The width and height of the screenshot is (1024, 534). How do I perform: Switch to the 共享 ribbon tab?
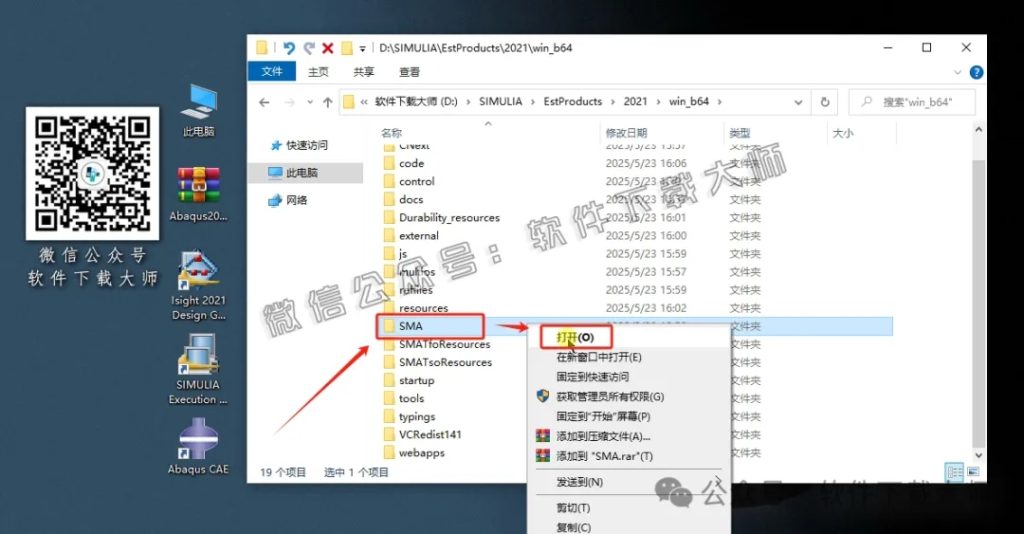(x=364, y=72)
